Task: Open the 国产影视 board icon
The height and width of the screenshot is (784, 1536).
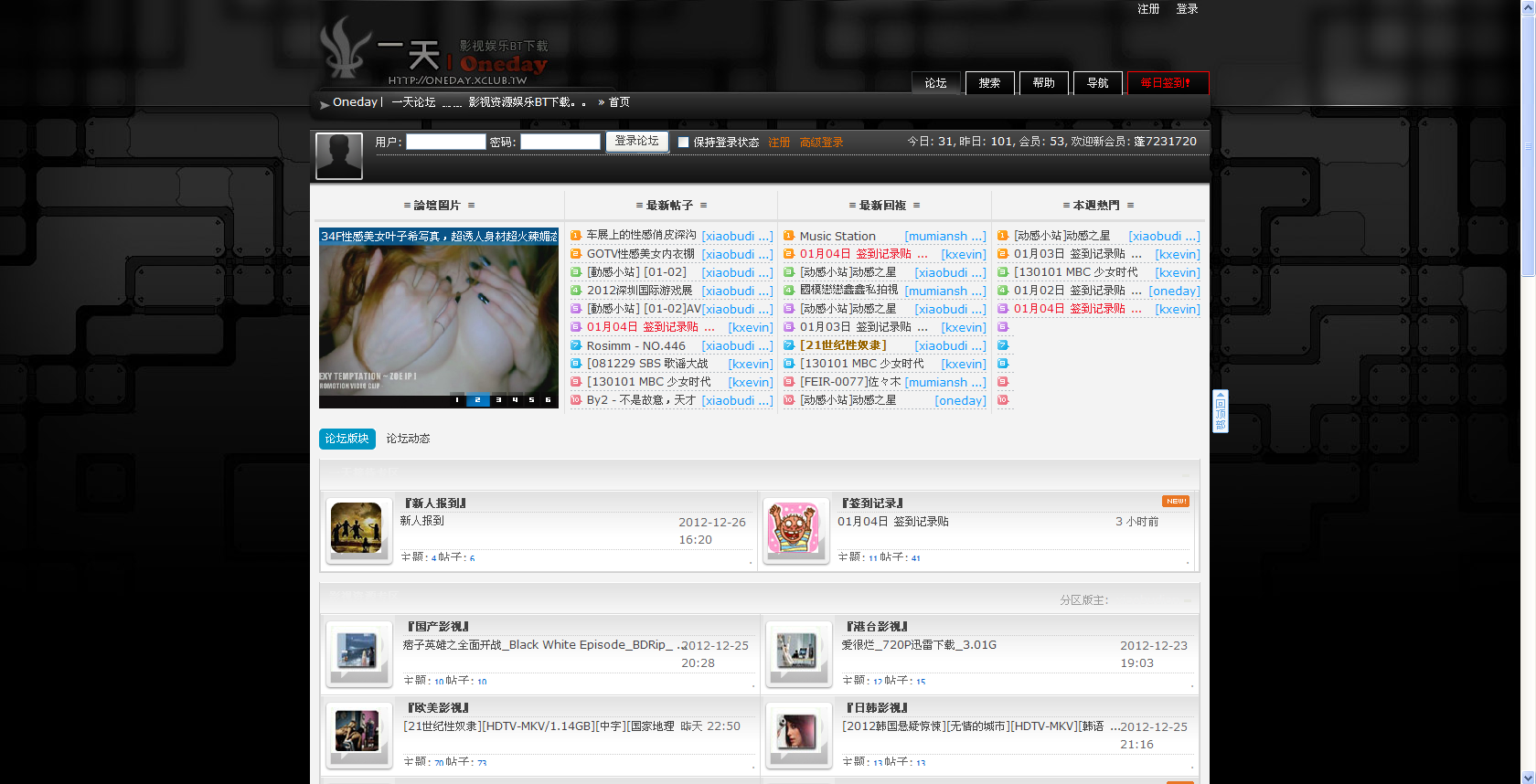Action: (x=357, y=652)
